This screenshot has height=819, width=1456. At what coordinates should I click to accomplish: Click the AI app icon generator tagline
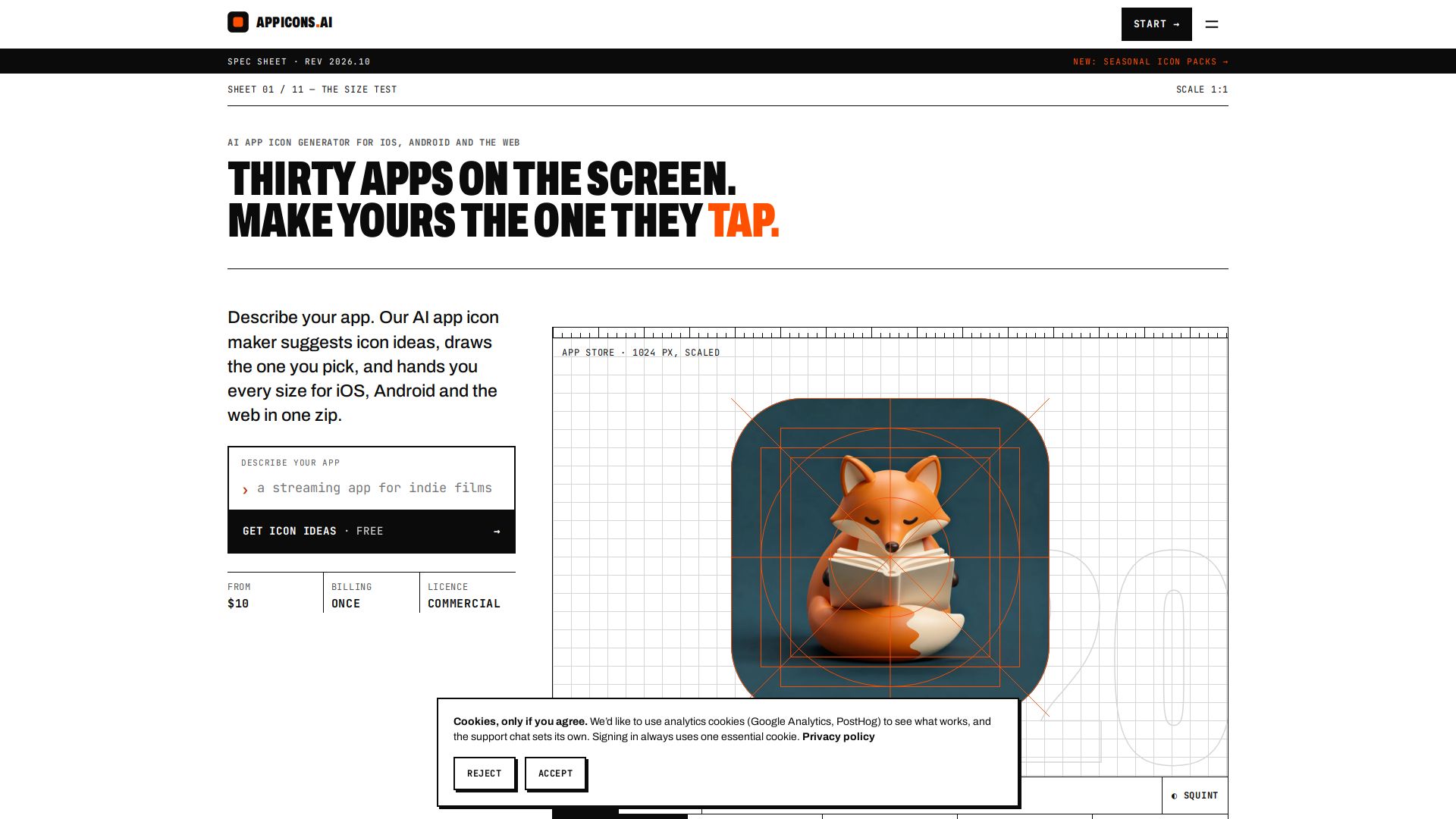[374, 143]
